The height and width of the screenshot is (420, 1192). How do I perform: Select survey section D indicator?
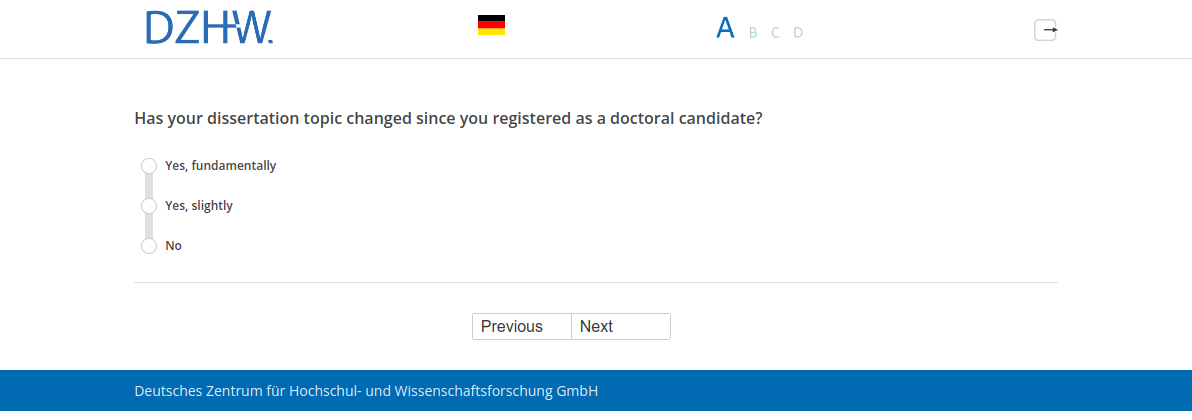(x=798, y=33)
